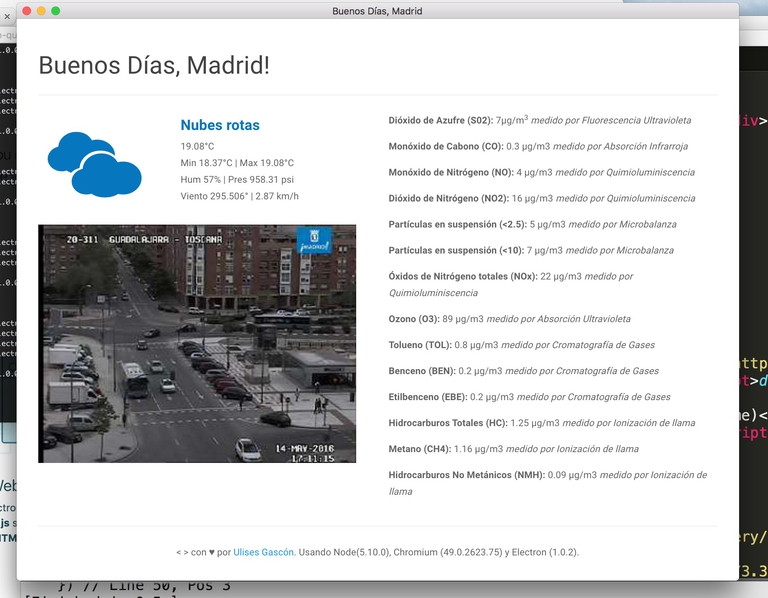The image size is (768, 598).
Task: Click the 'Hidrocarburos Totales (HC)' label
Action: coord(448,423)
